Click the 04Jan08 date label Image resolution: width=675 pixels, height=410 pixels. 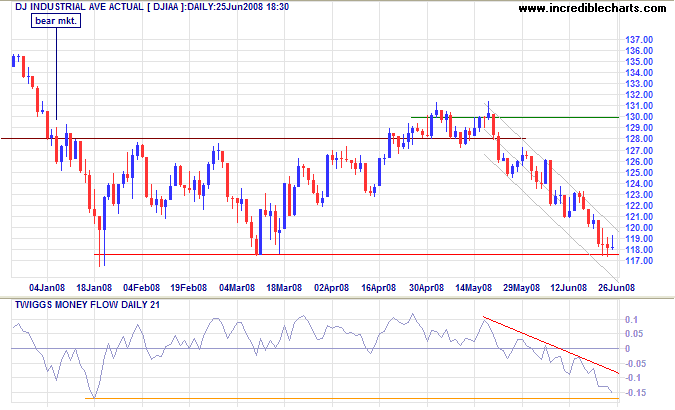click(47, 288)
